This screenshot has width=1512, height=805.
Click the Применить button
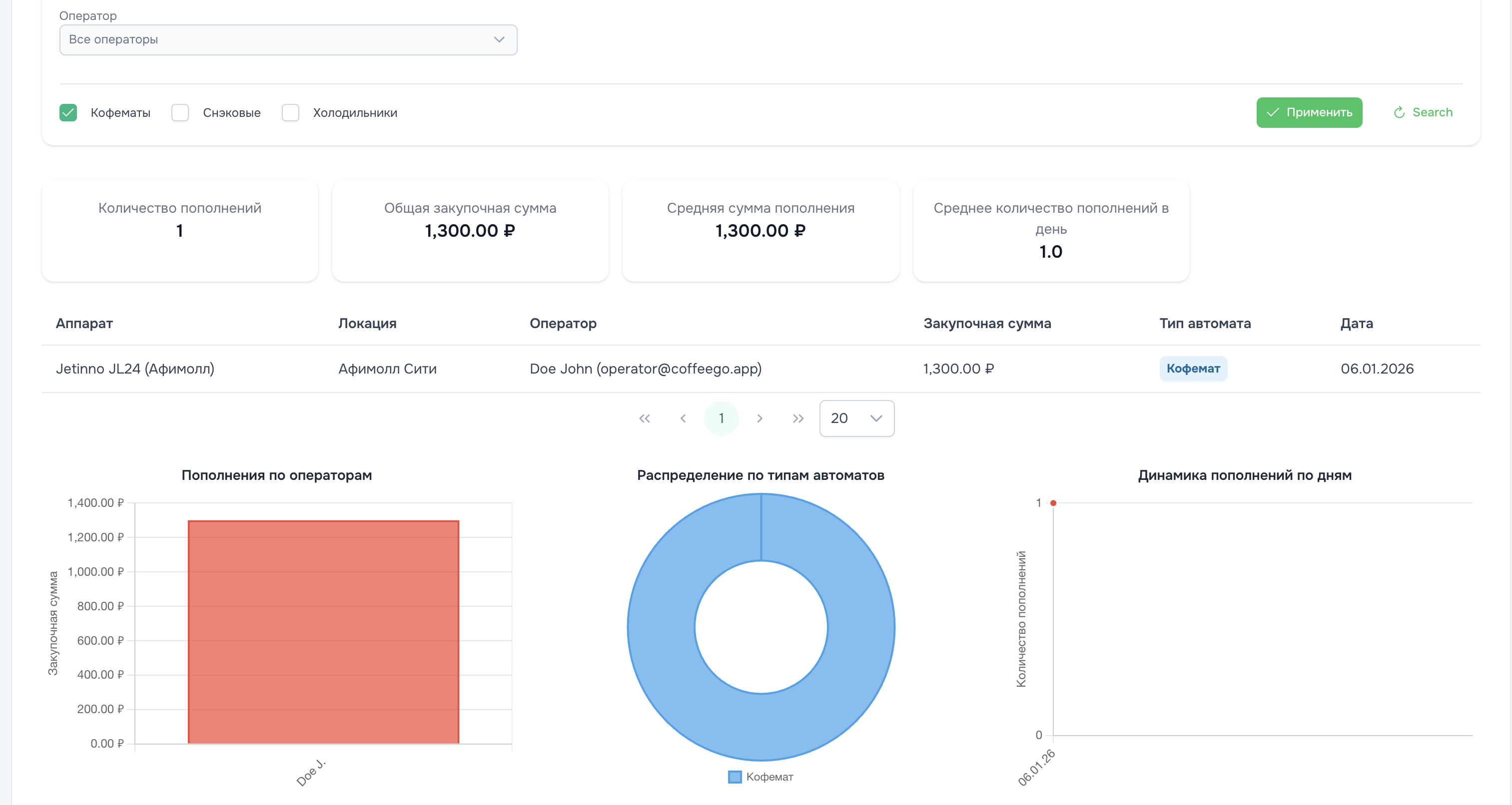point(1309,113)
